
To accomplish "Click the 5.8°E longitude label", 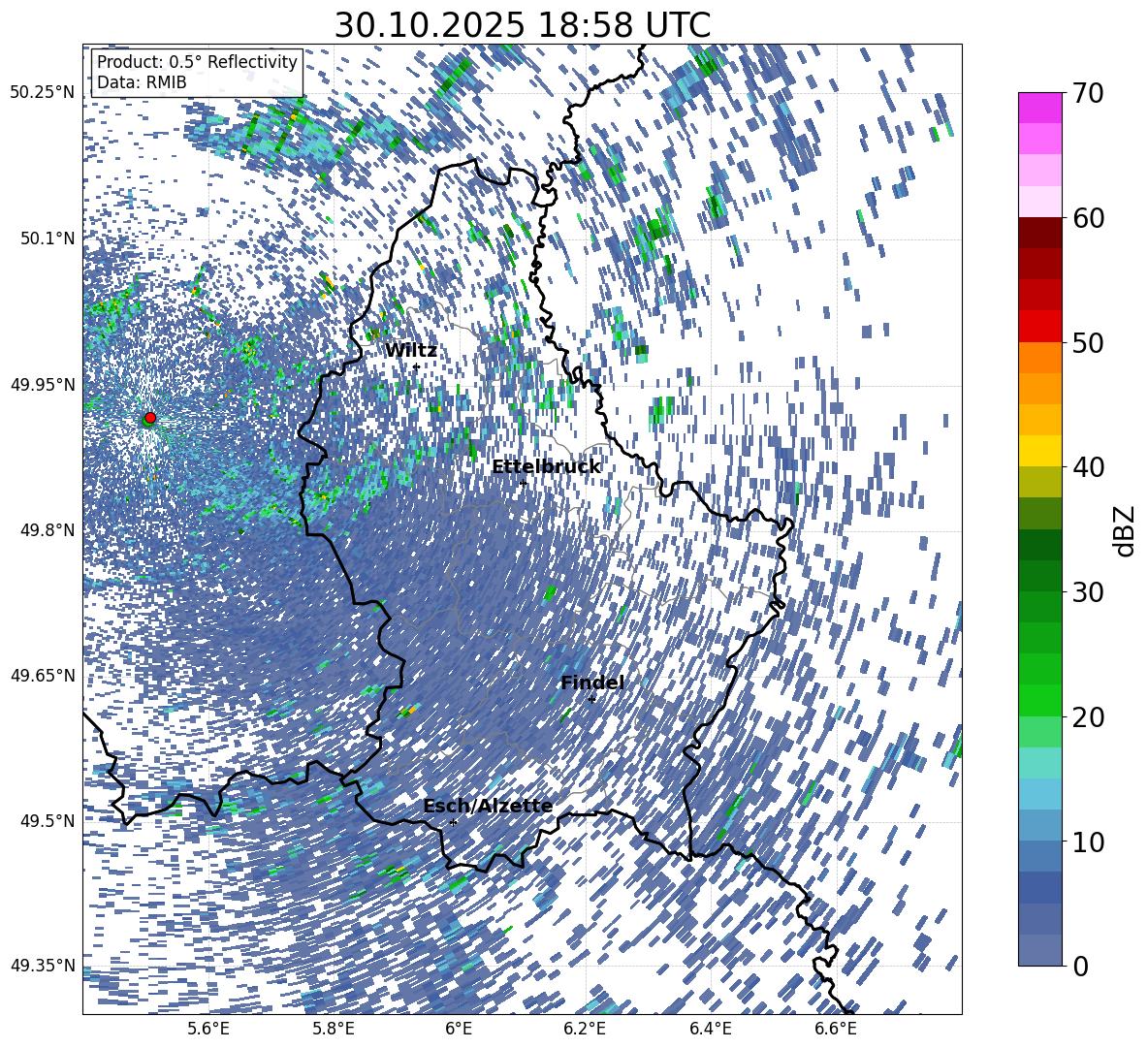I will point(334,1029).
